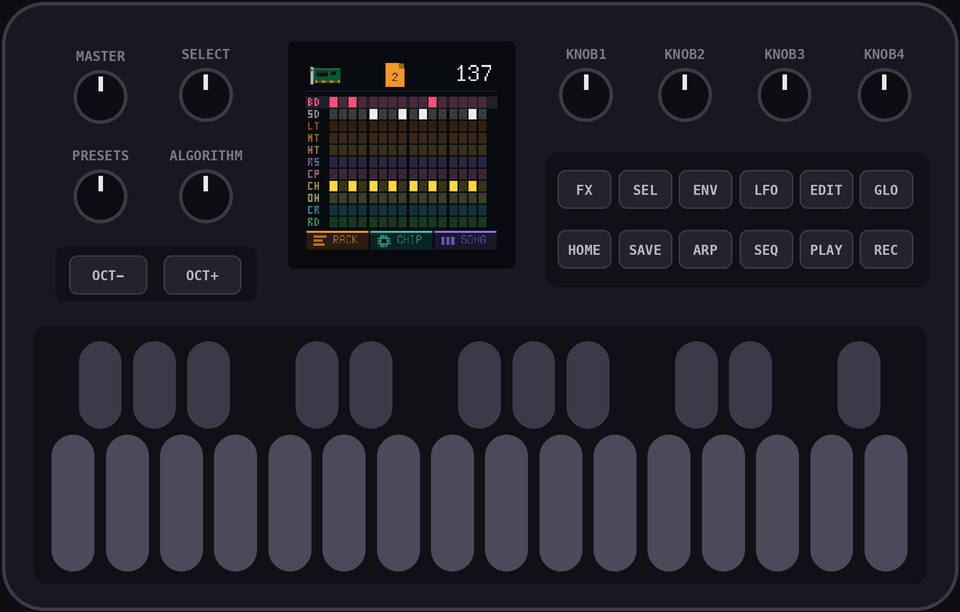Click the SAVE button
Viewport: 960px width, 612px height.
645,250
